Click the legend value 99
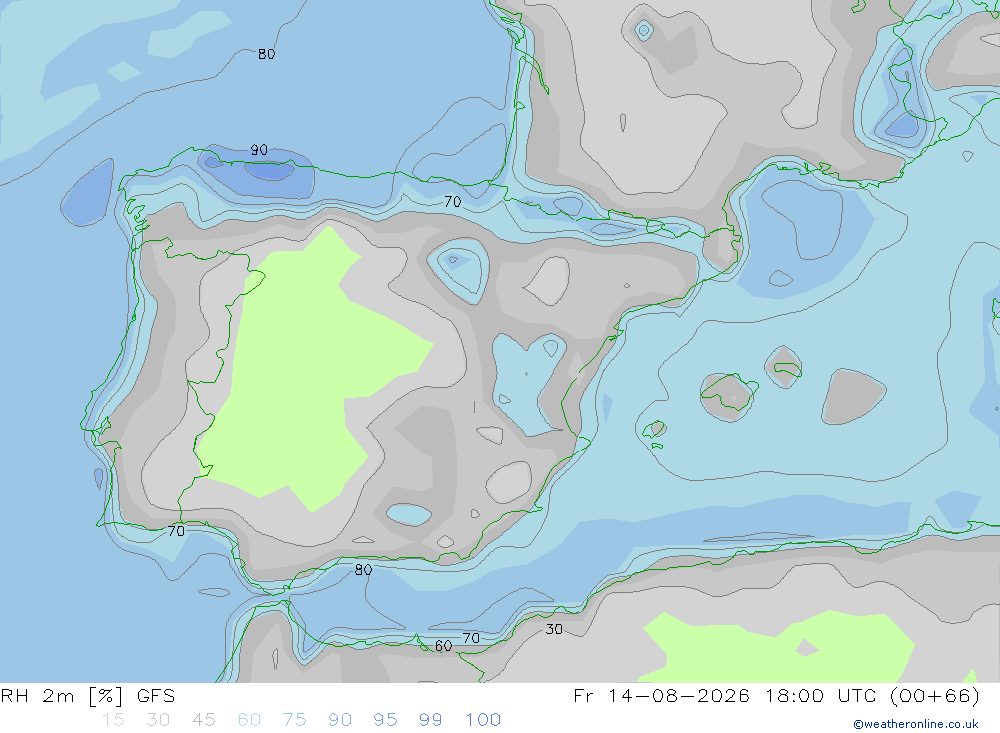The height and width of the screenshot is (733, 1000). pos(430,720)
